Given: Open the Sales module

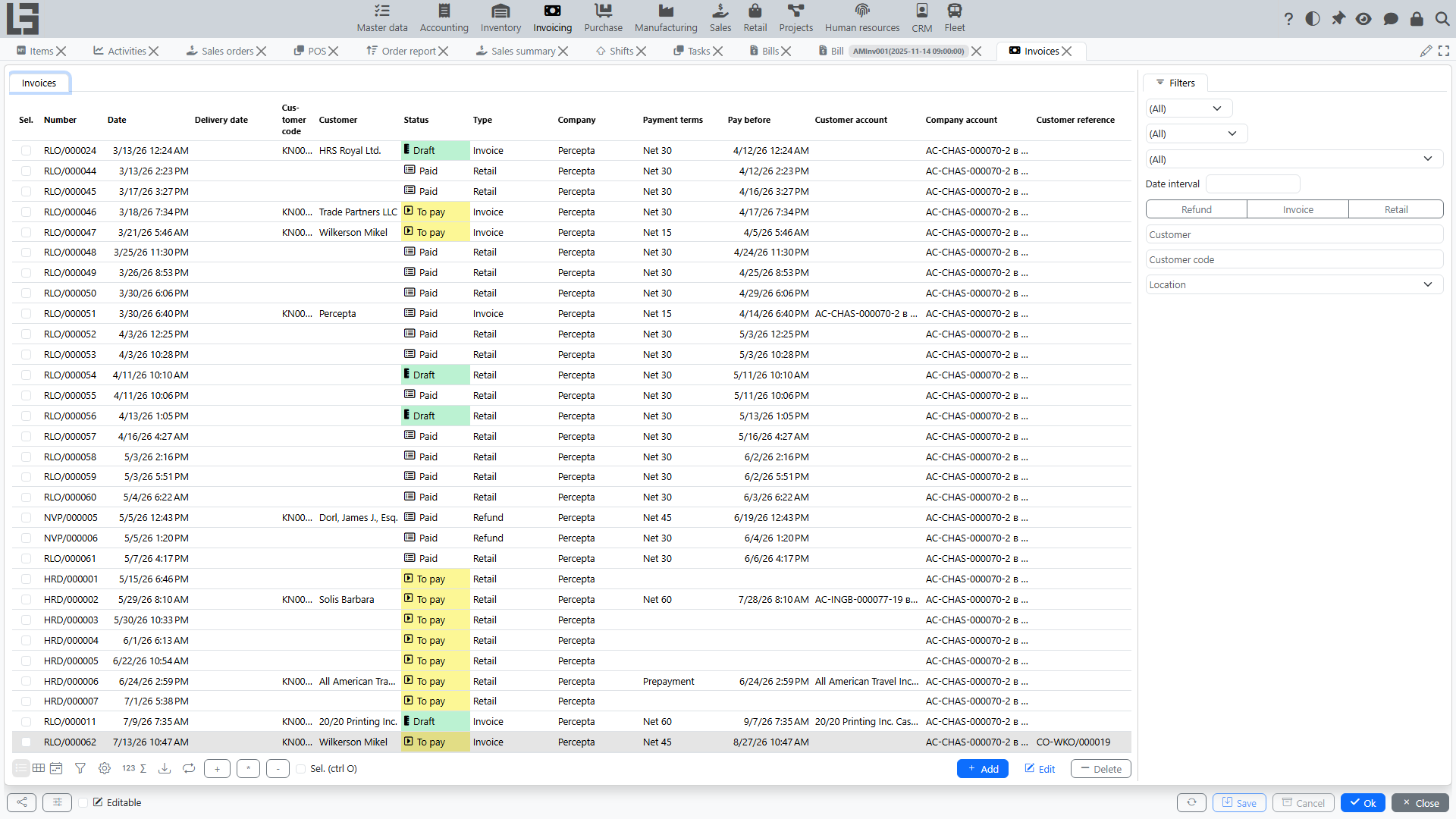Looking at the screenshot, I should click(720, 18).
